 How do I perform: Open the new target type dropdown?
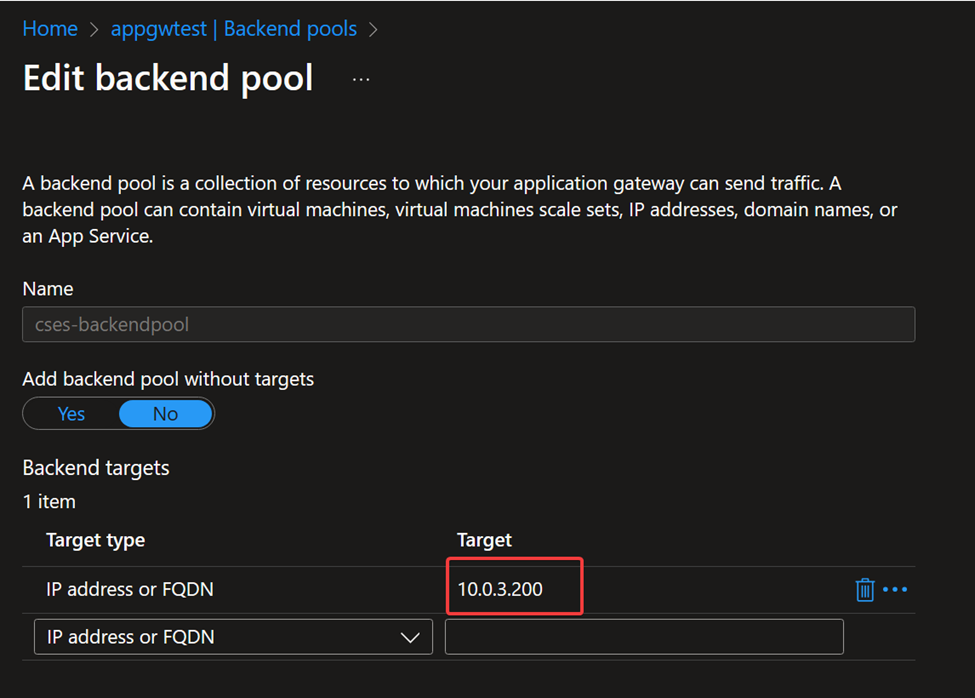coord(233,637)
